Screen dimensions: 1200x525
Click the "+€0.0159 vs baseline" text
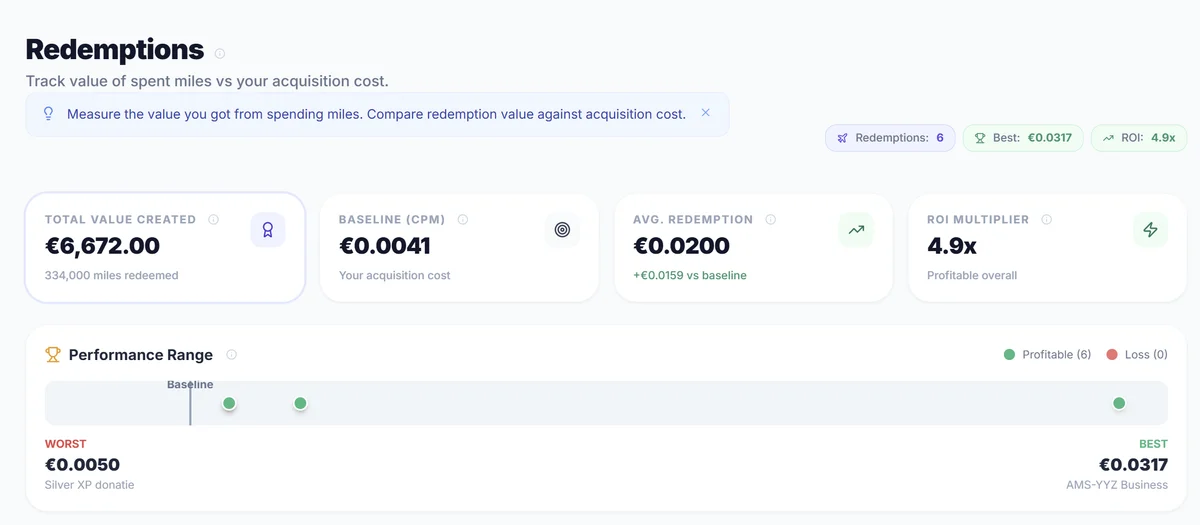click(690, 275)
